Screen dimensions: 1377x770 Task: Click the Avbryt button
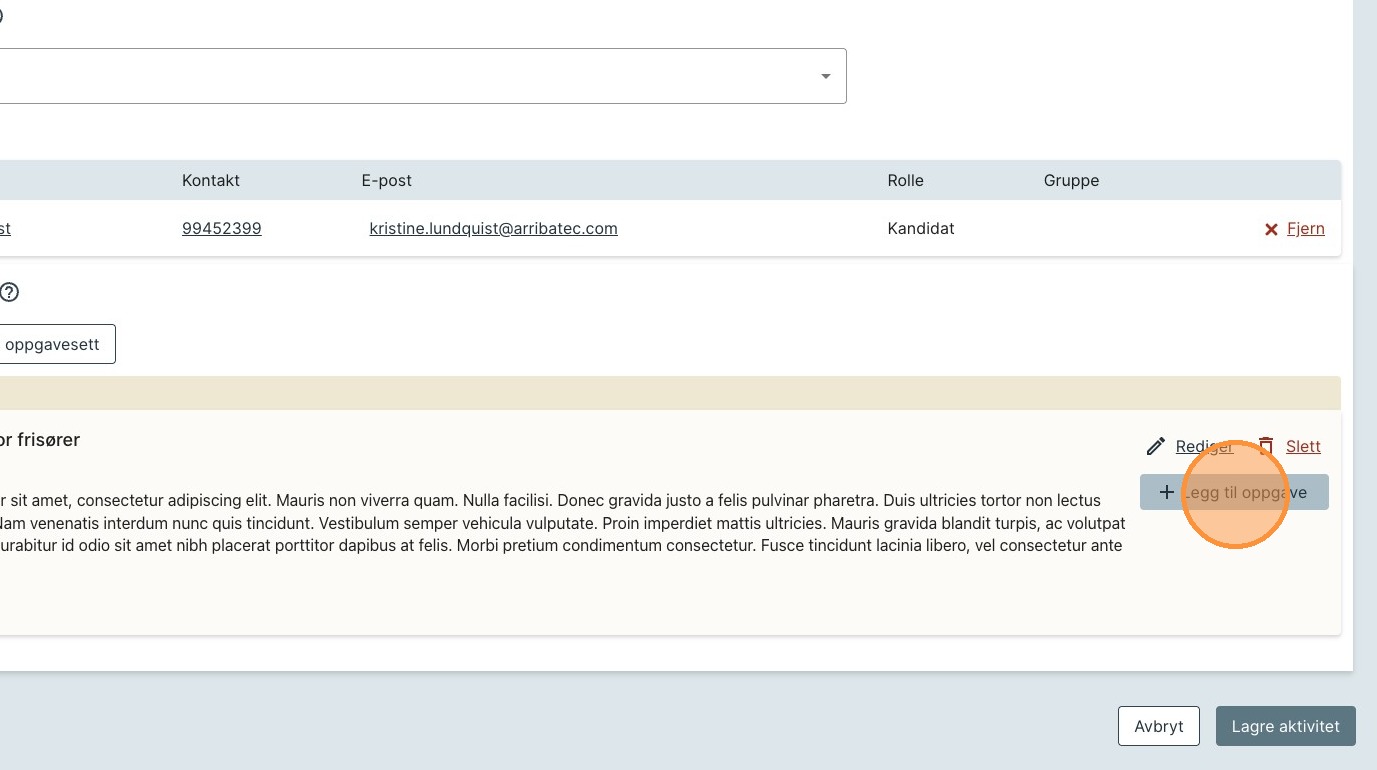[x=1159, y=726]
